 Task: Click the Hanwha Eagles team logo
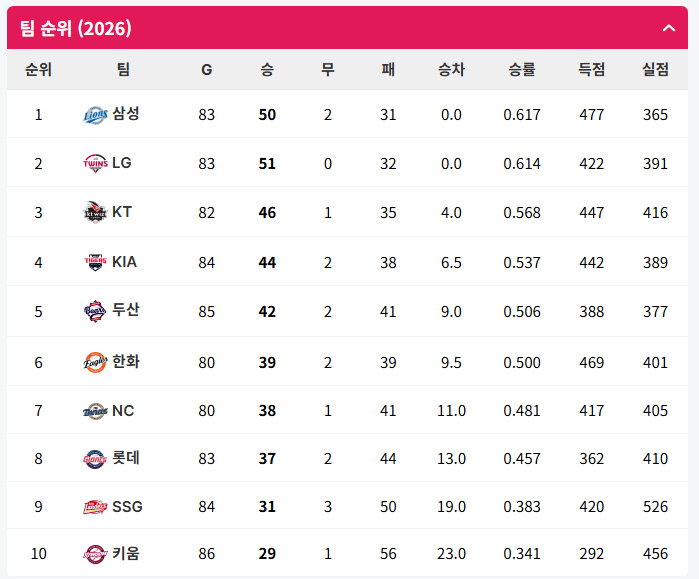[95, 362]
